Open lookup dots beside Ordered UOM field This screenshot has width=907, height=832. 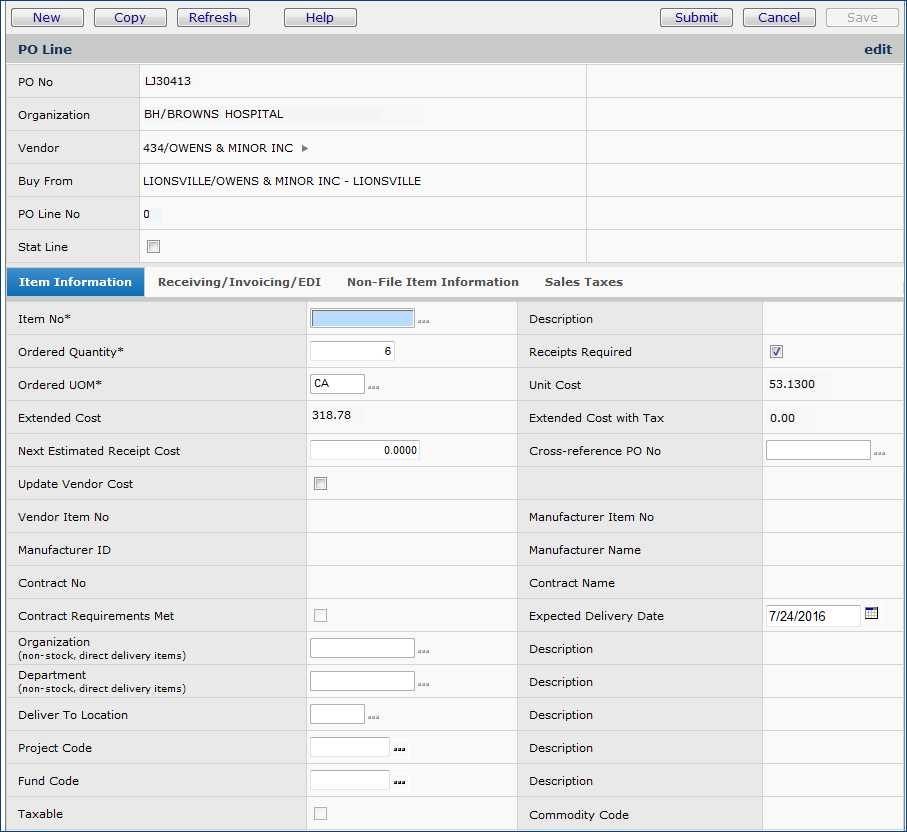pos(373,387)
